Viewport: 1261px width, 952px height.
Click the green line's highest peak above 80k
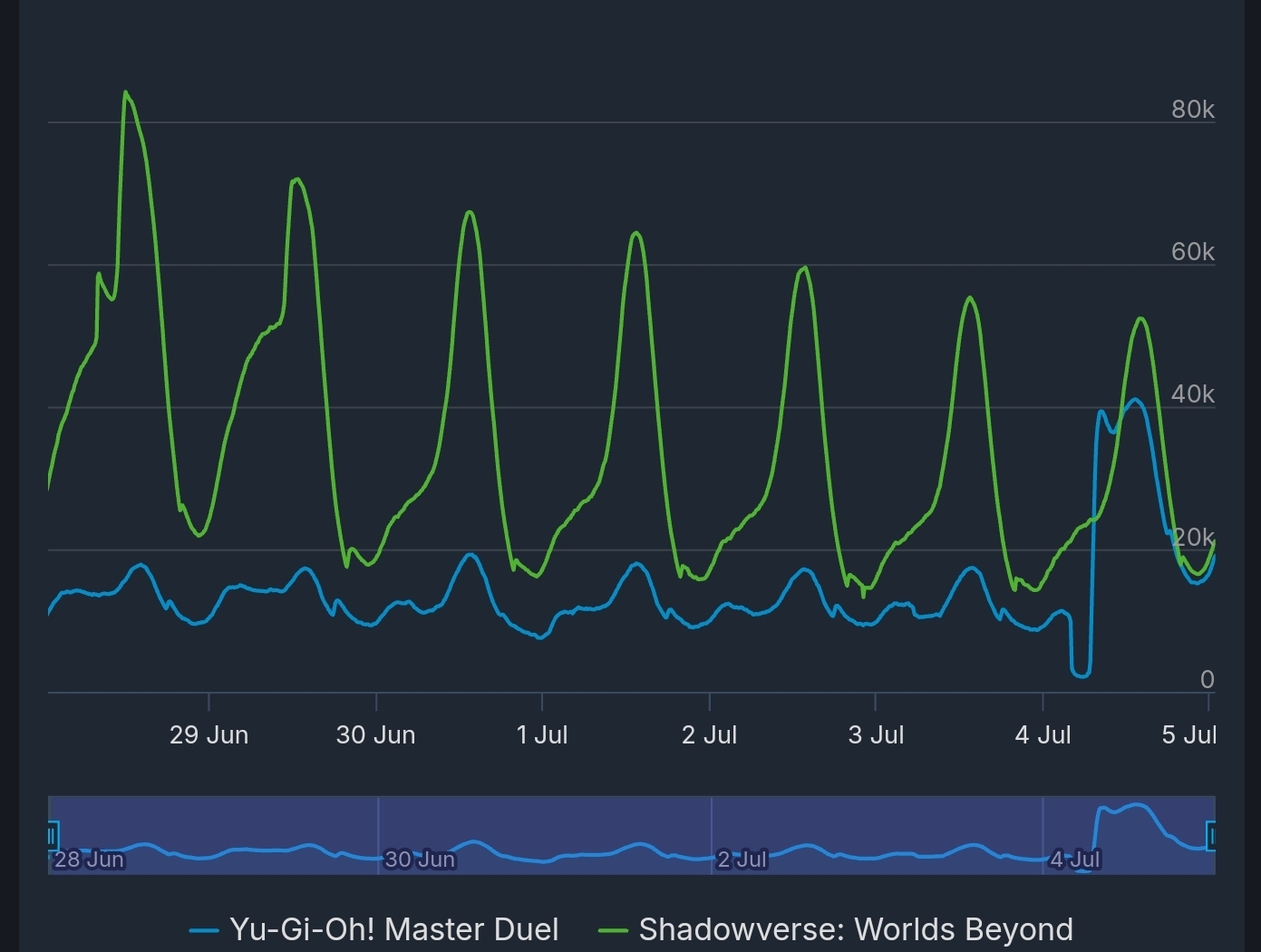coord(125,92)
